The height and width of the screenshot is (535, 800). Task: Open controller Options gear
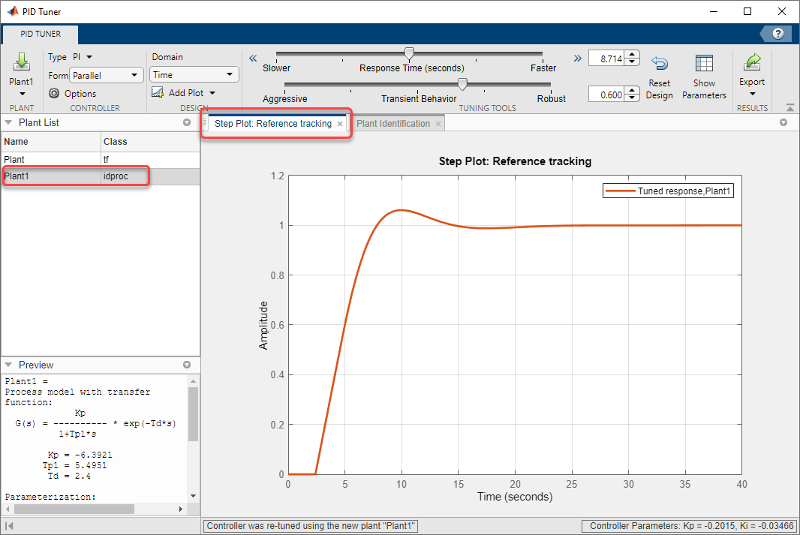coord(55,93)
